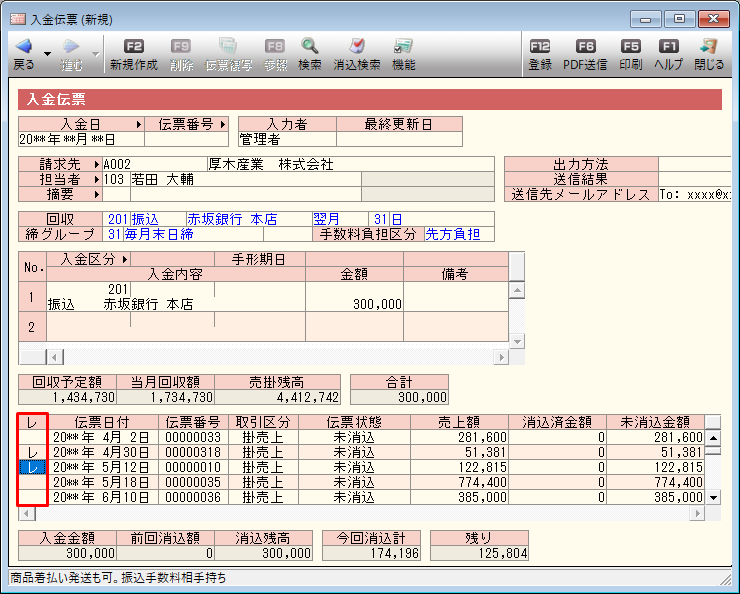Click payment grid scroll right arrow
This screenshot has width=740, height=594.
tap(501, 357)
